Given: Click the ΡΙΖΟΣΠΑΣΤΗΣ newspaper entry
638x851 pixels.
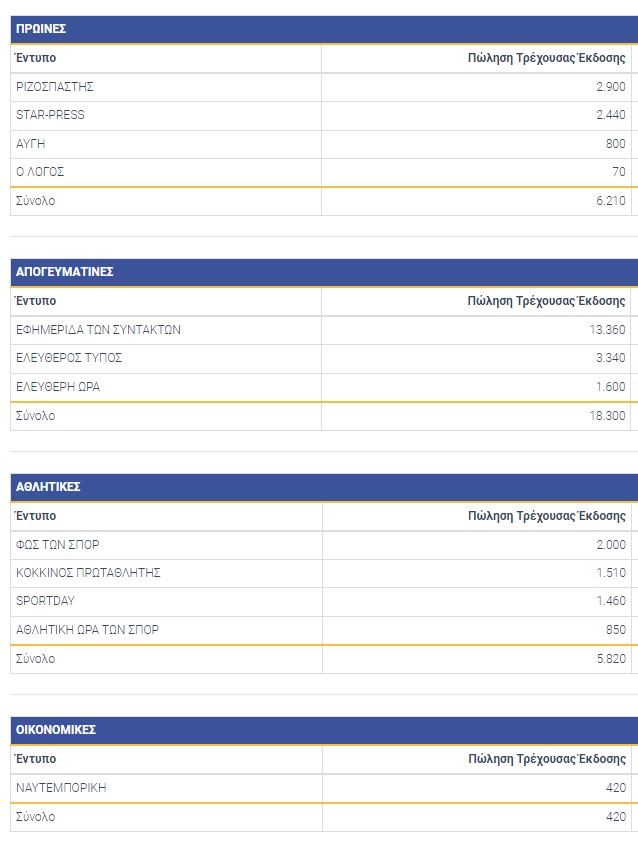Looking at the screenshot, I should (55, 87).
